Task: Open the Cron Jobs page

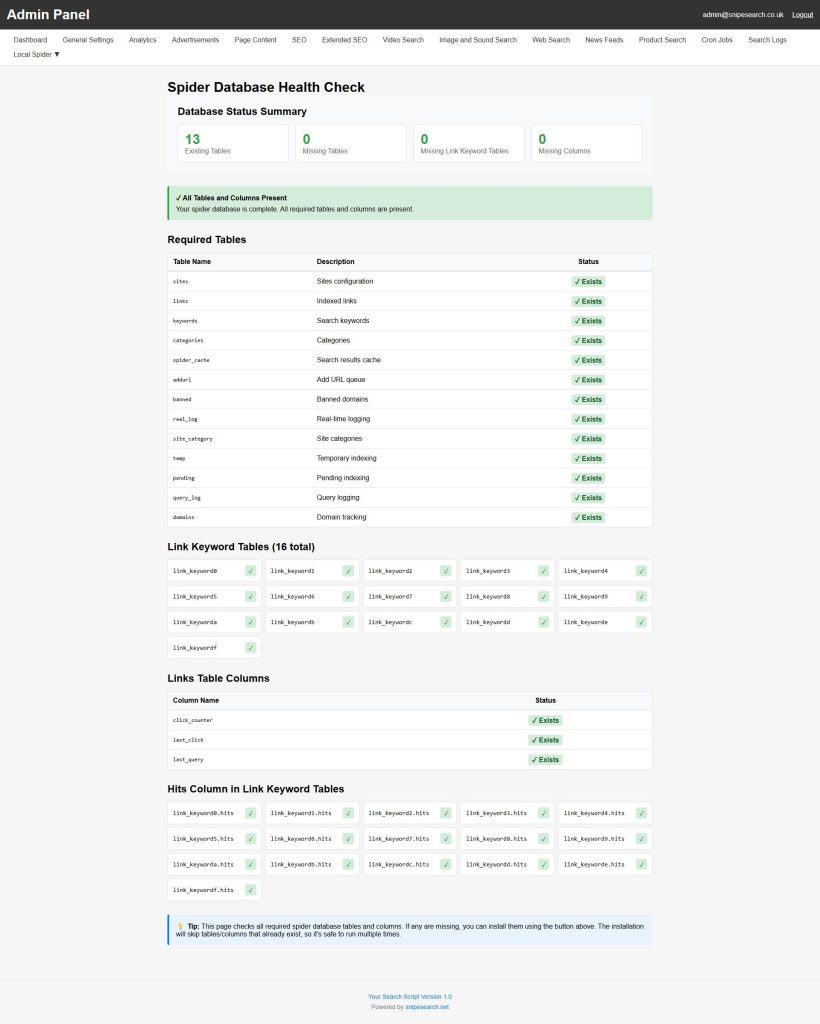Action: point(717,40)
